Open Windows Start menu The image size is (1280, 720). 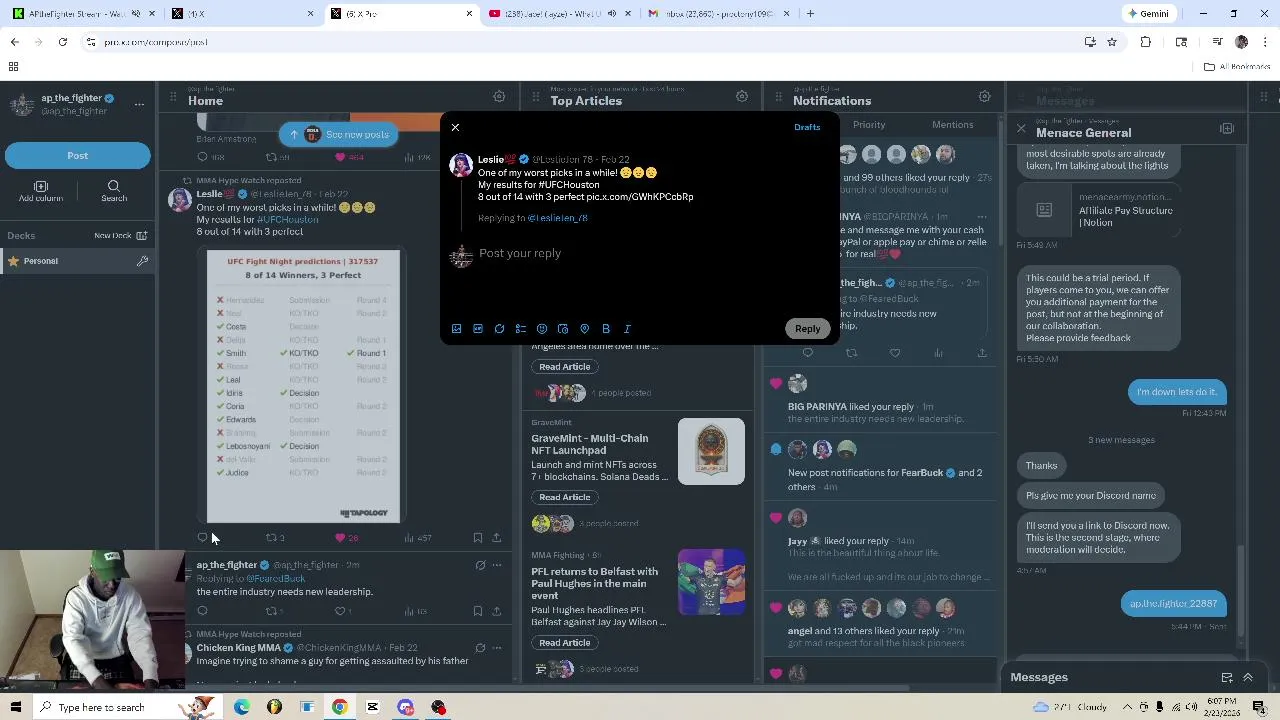[15, 707]
